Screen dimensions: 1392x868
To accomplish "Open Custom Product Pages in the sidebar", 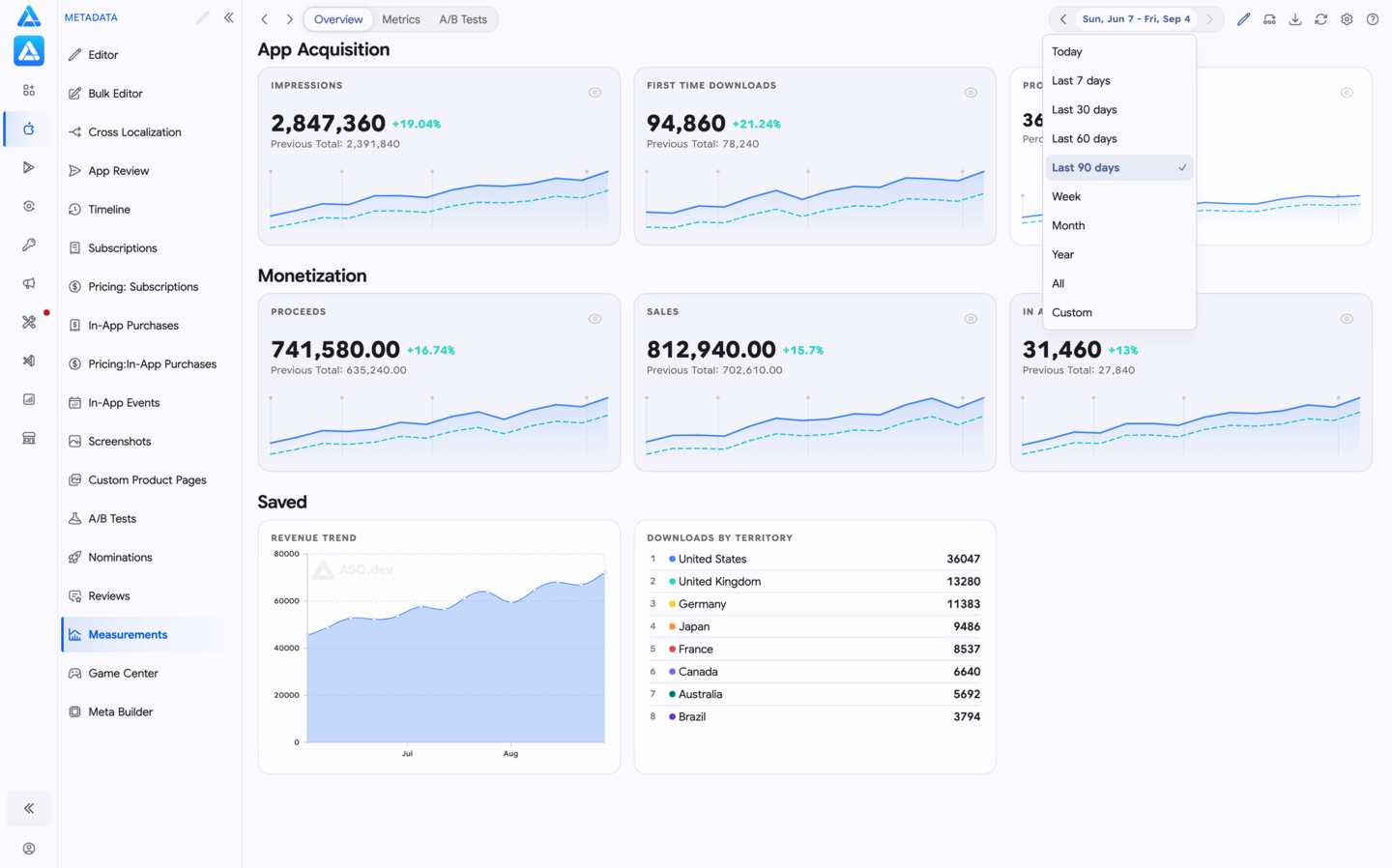I will (147, 480).
